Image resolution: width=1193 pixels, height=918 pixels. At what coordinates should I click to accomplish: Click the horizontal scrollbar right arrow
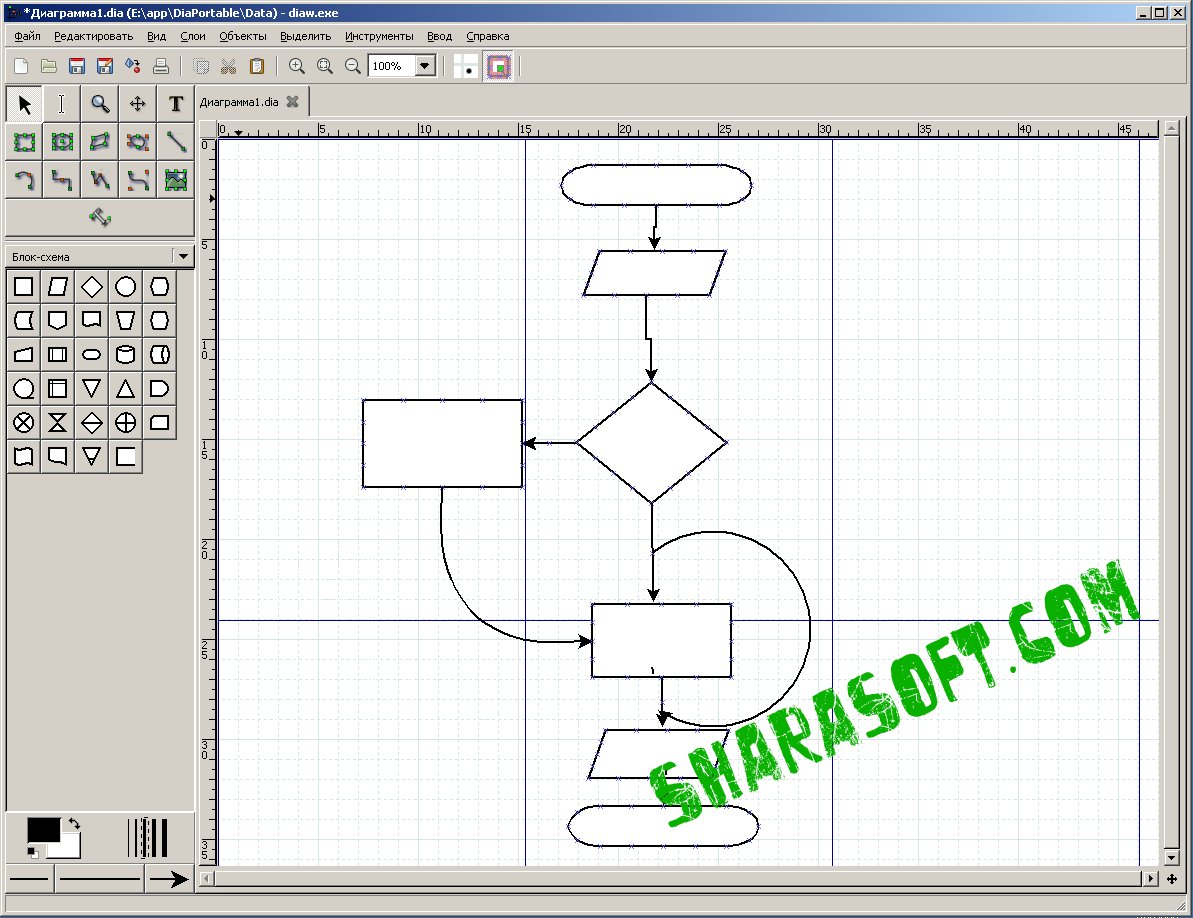pos(1150,878)
